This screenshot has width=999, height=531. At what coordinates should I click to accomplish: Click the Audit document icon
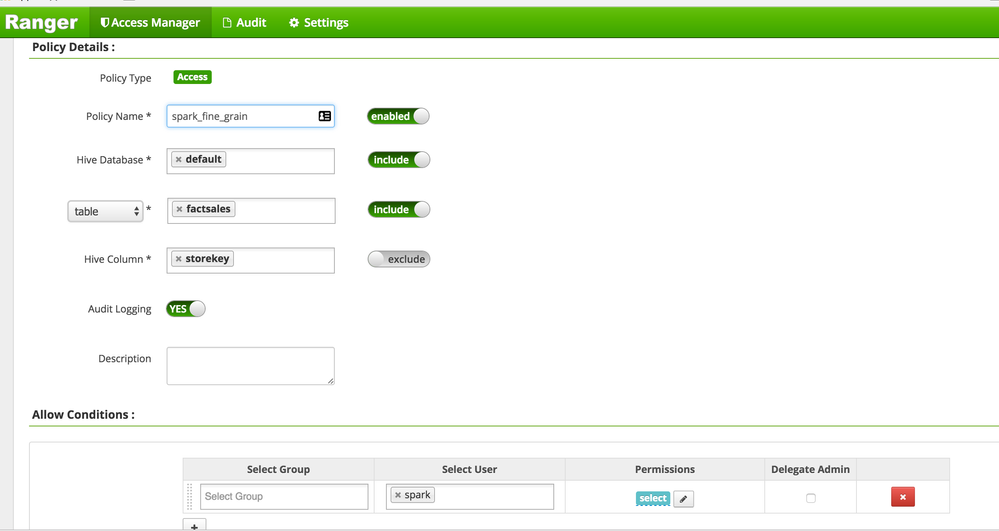click(x=227, y=23)
